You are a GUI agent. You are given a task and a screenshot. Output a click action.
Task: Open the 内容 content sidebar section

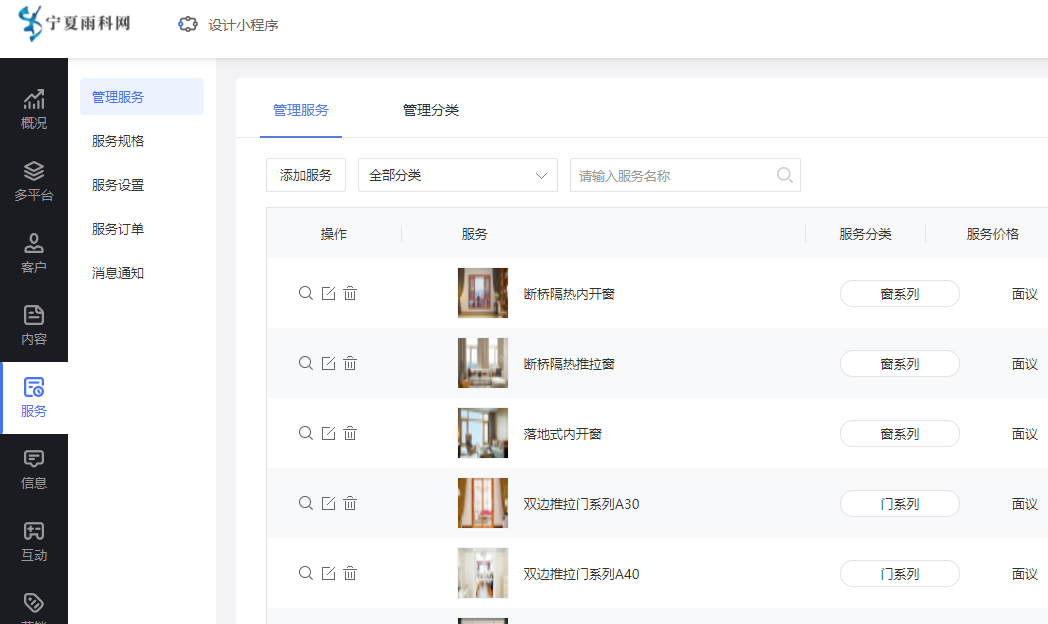[33, 326]
